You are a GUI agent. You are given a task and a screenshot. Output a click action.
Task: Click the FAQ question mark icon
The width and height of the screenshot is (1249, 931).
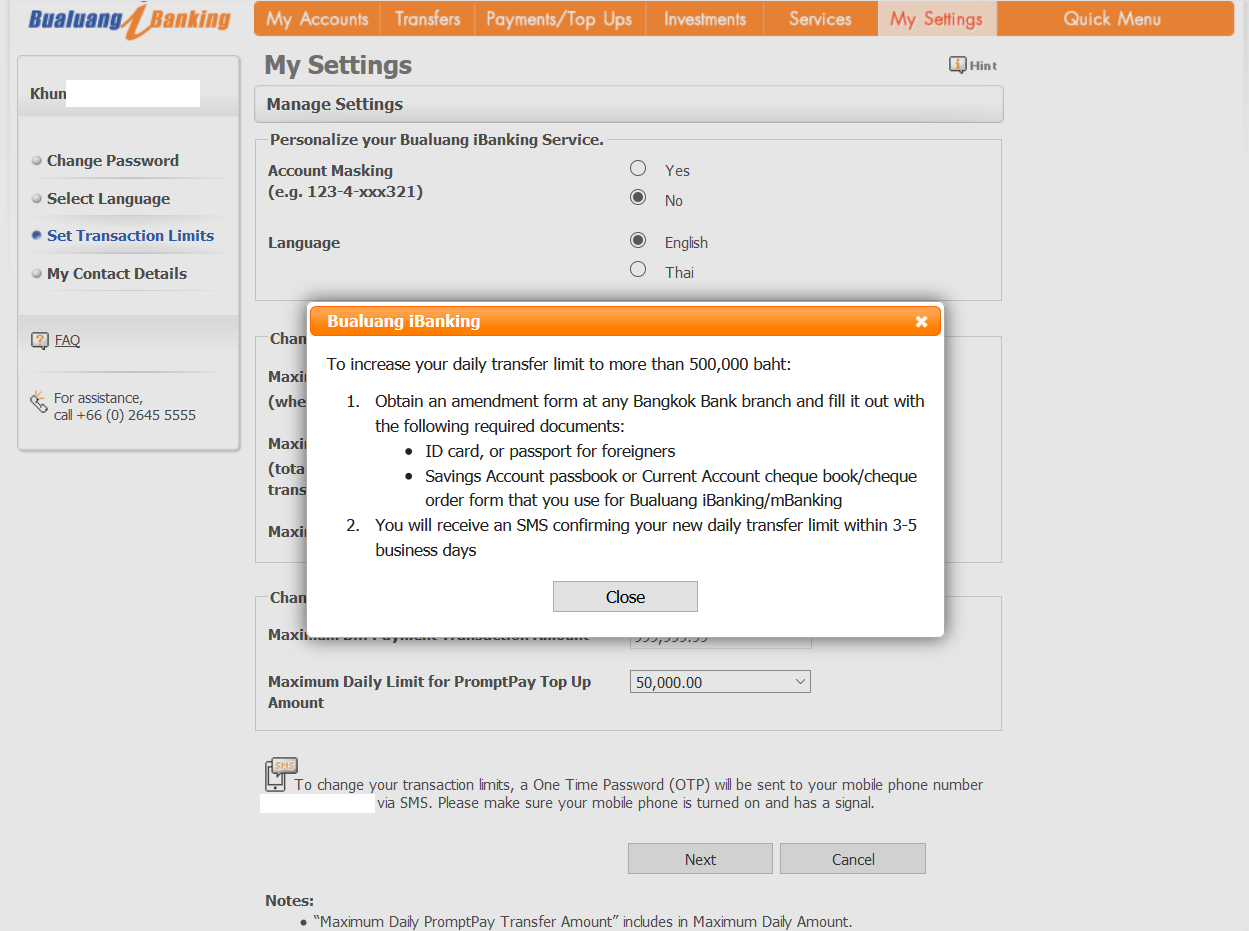click(40, 341)
